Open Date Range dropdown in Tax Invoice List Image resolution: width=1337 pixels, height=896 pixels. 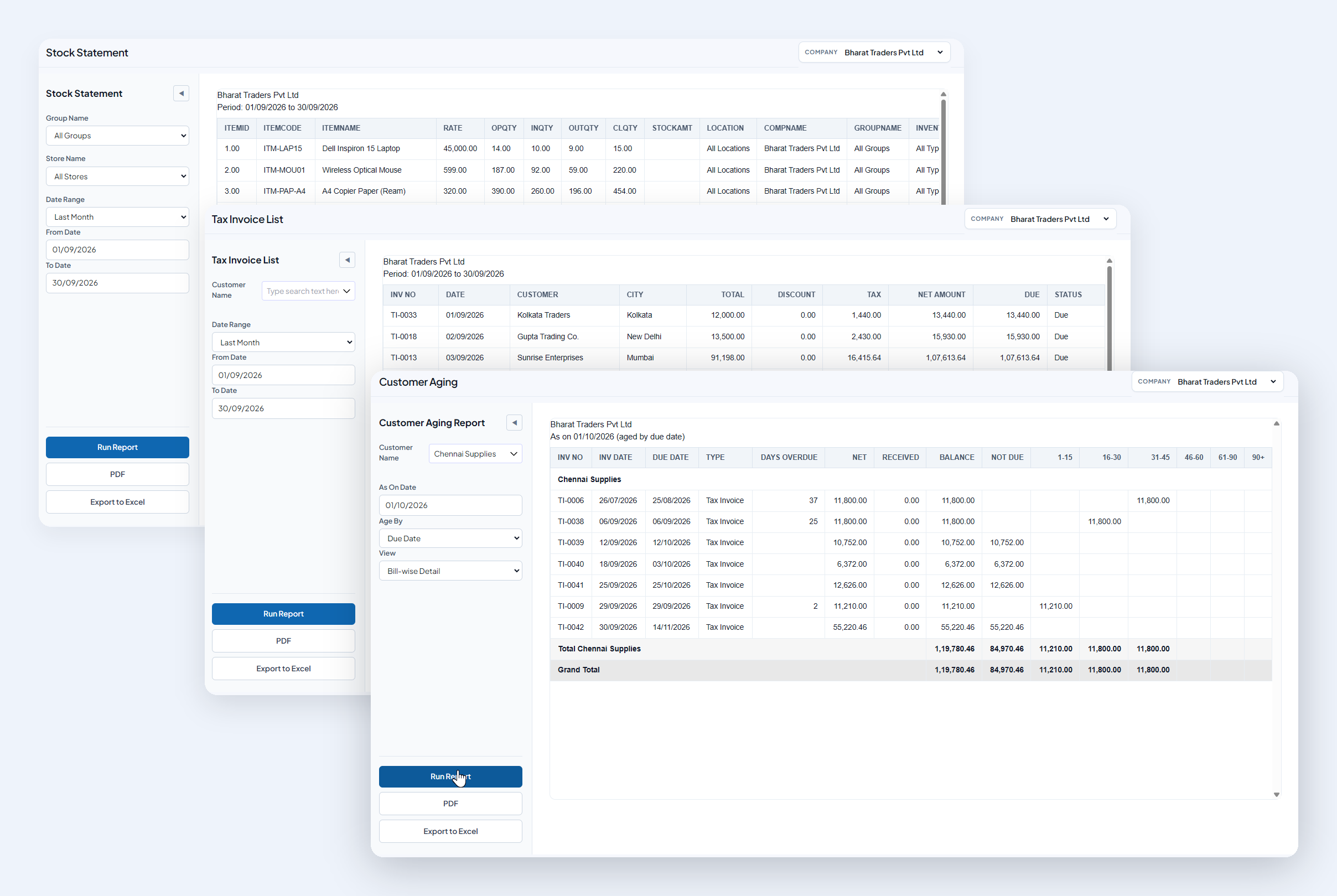[283, 342]
